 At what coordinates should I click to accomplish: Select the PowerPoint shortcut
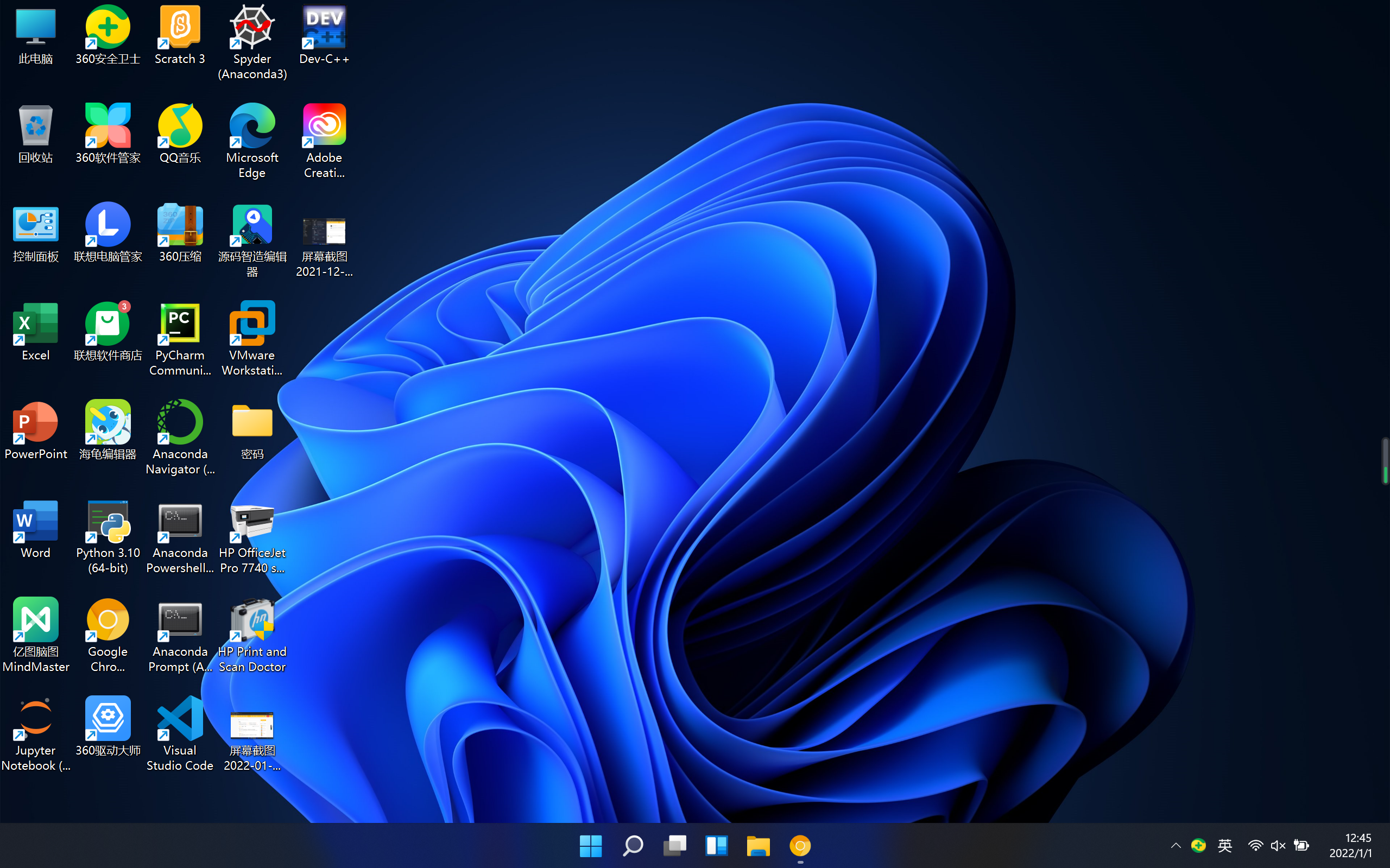tap(36, 431)
